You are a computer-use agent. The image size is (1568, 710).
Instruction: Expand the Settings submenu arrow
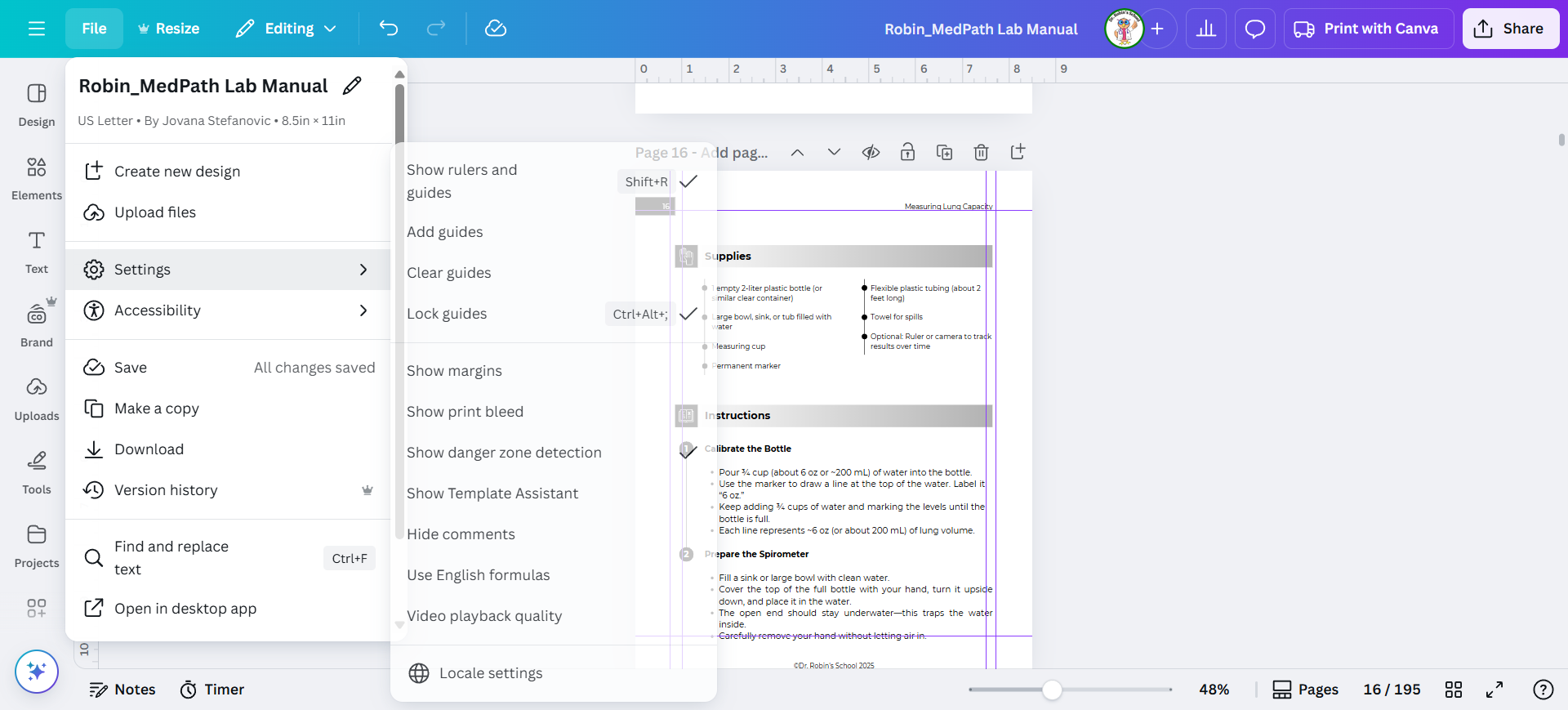tap(363, 270)
